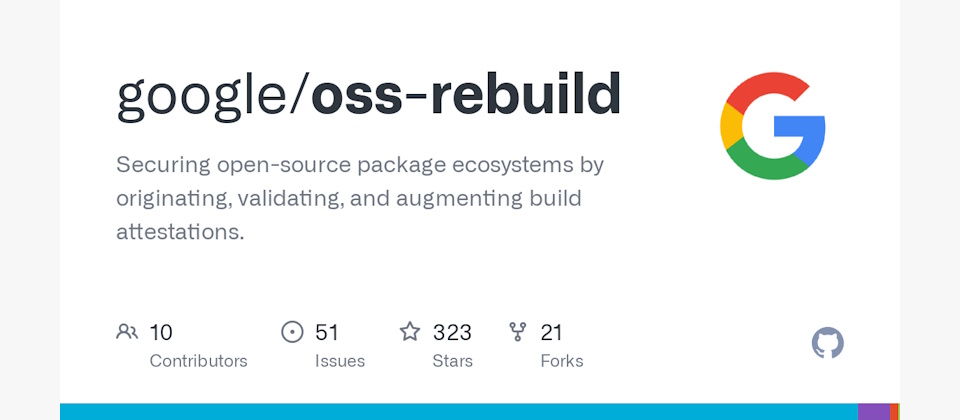Viewport: 960px width, 420px height.
Task: Select the "Contributors" label
Action: 198,361
